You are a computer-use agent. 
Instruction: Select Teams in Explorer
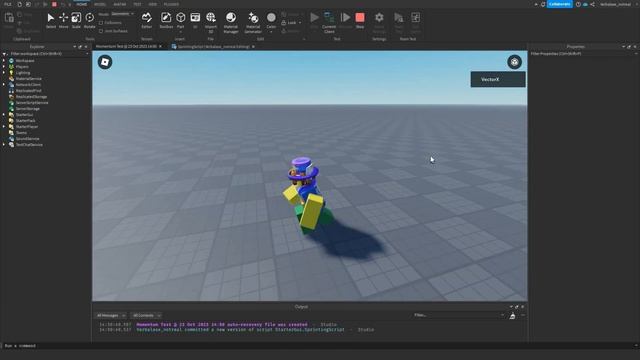coord(21,133)
